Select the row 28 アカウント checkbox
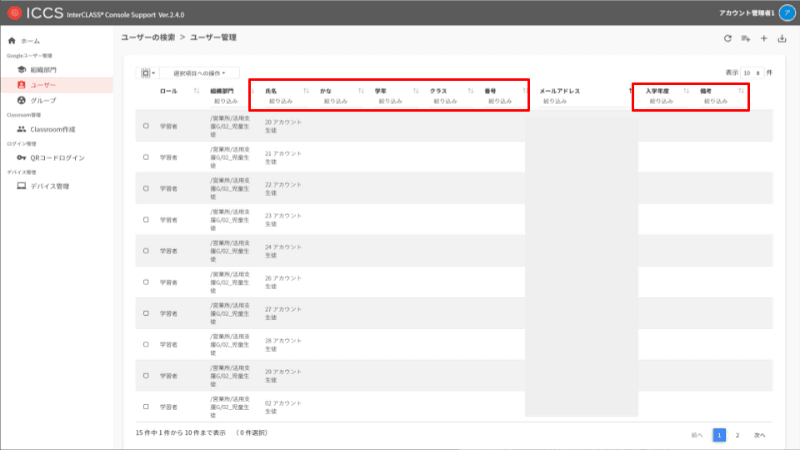Image resolution: width=800 pixels, height=450 pixels. coord(146,344)
